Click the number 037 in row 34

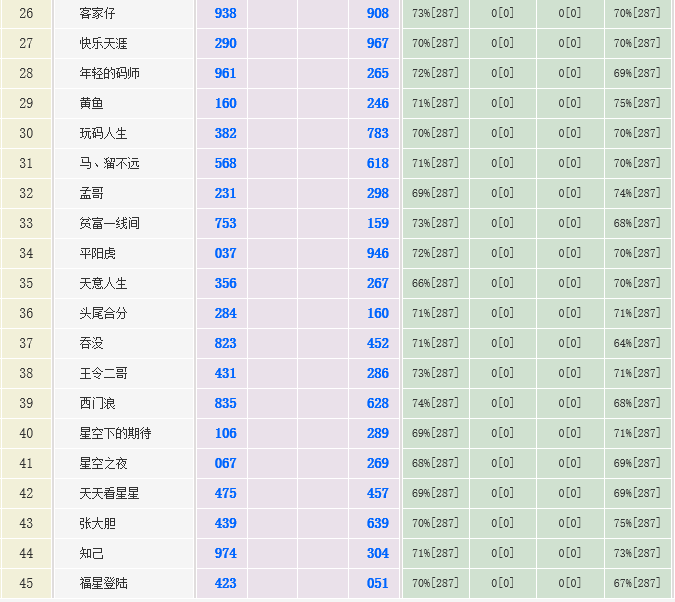pos(225,253)
